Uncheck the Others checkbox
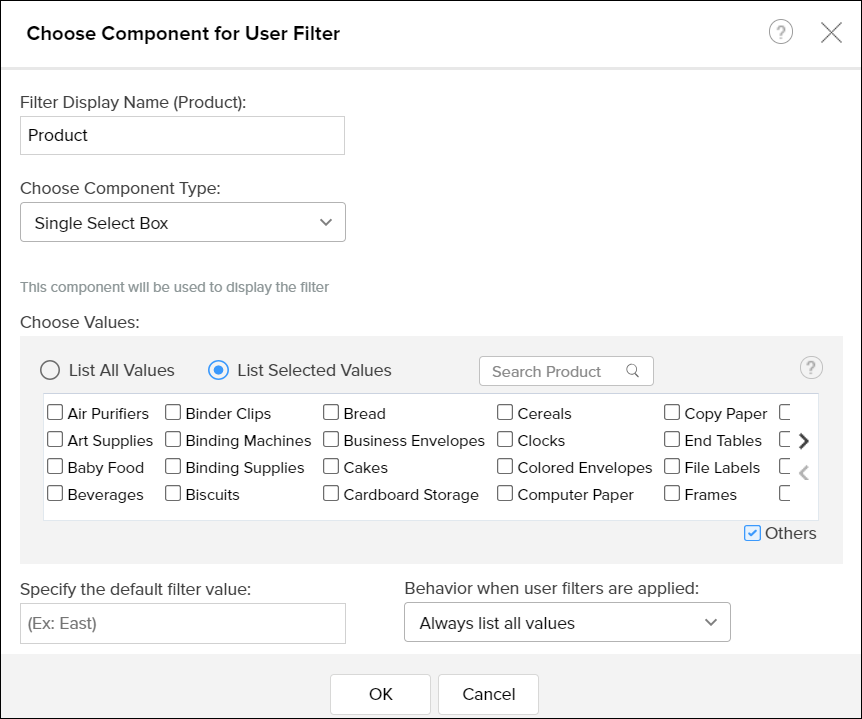This screenshot has width=862, height=719. coord(753,533)
